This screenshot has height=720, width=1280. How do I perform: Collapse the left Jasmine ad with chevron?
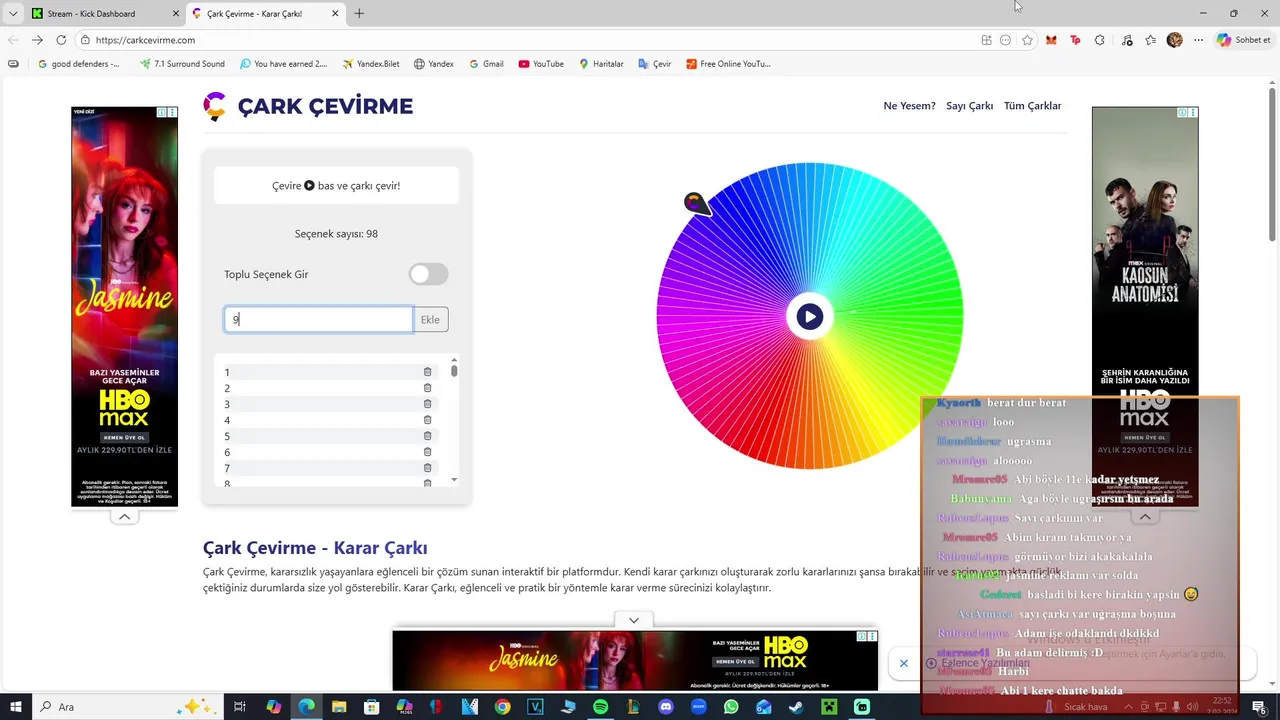pos(124,517)
